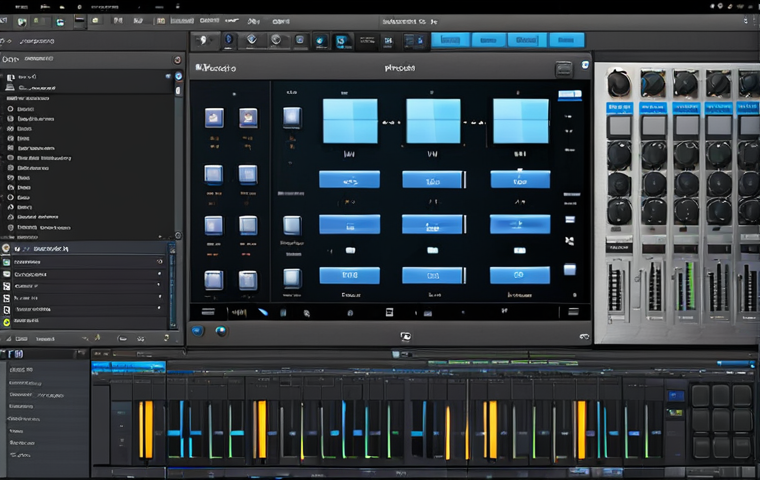Click the colorful round icon in the top toolbar
Viewport: 760px width, 480px height.
pos(21,22)
